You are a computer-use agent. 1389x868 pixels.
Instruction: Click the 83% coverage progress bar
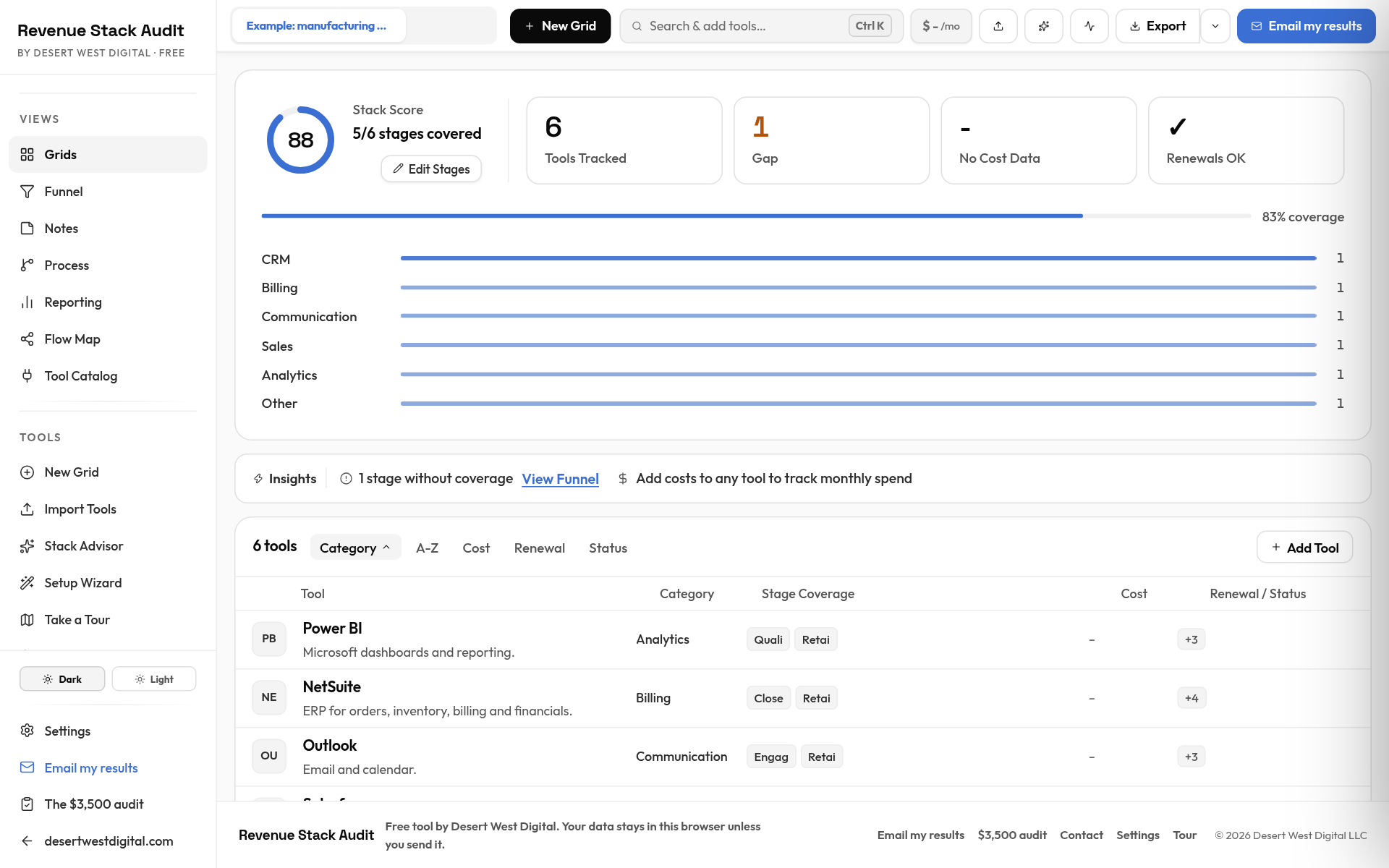coord(756,216)
